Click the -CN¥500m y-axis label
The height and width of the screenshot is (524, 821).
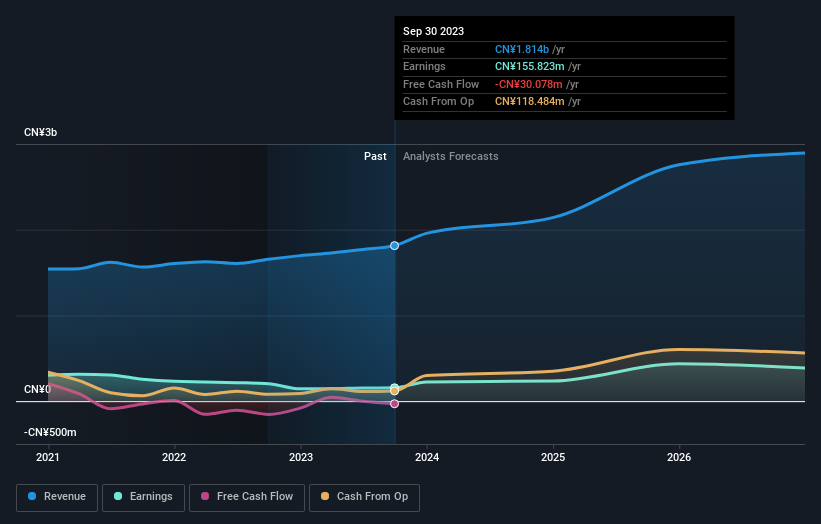click(50, 432)
